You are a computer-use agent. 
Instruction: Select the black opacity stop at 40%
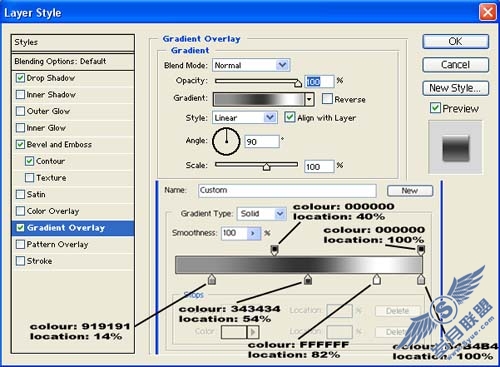pos(274,250)
